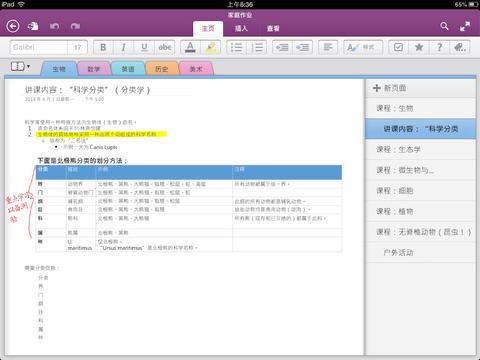Insert a numbered list
This screenshot has width=480, height=360.
pyautogui.click(x=257, y=47)
